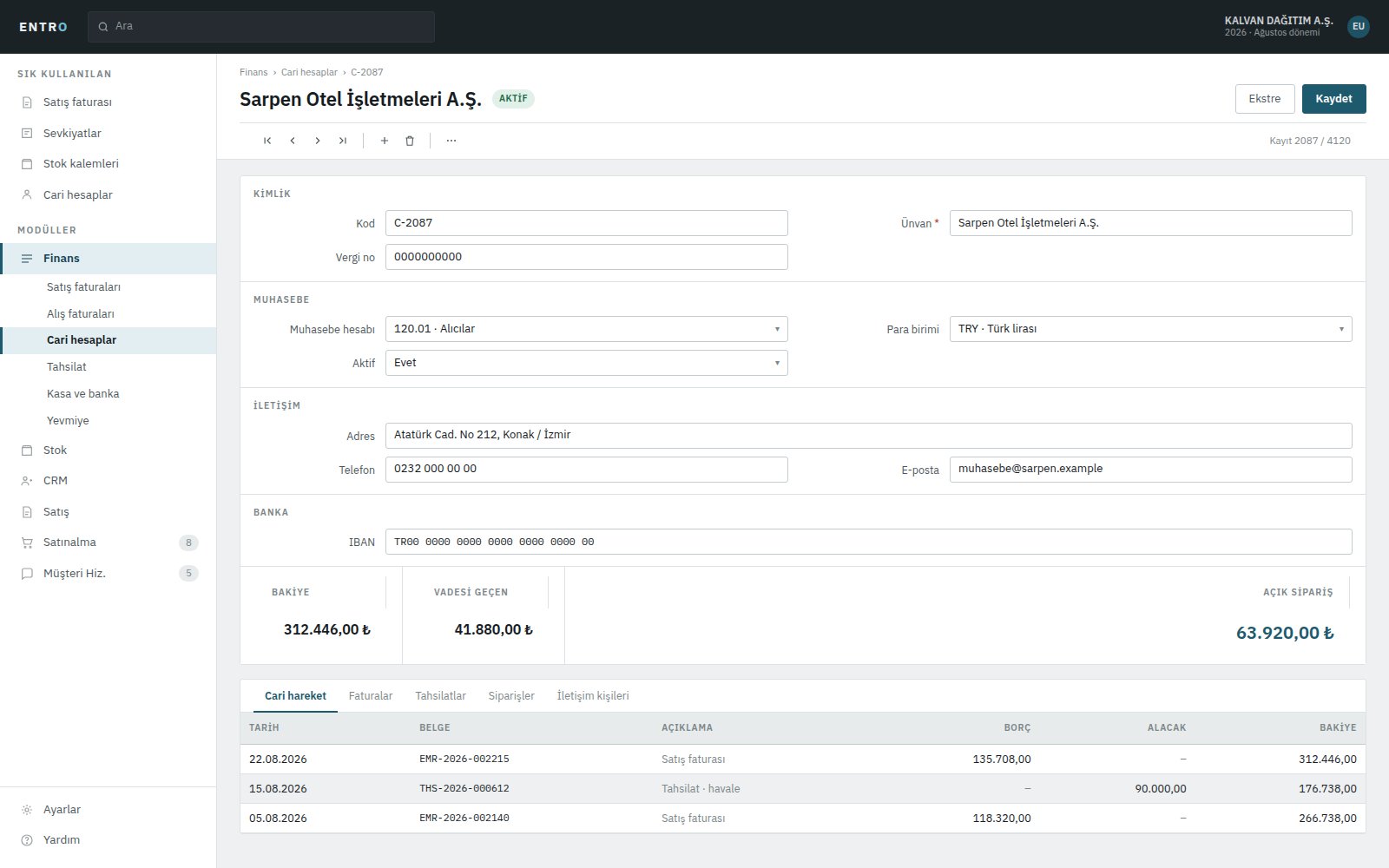The width and height of the screenshot is (1389, 868).
Task: Switch to Tahsilatlar tab
Action: [440, 696]
